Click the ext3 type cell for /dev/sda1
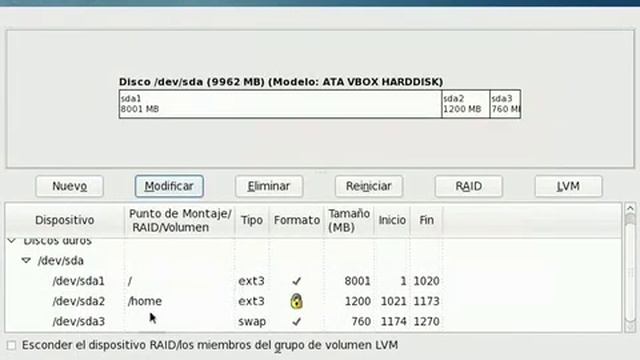Viewport: 640px width, 360px height. pyautogui.click(x=251, y=281)
